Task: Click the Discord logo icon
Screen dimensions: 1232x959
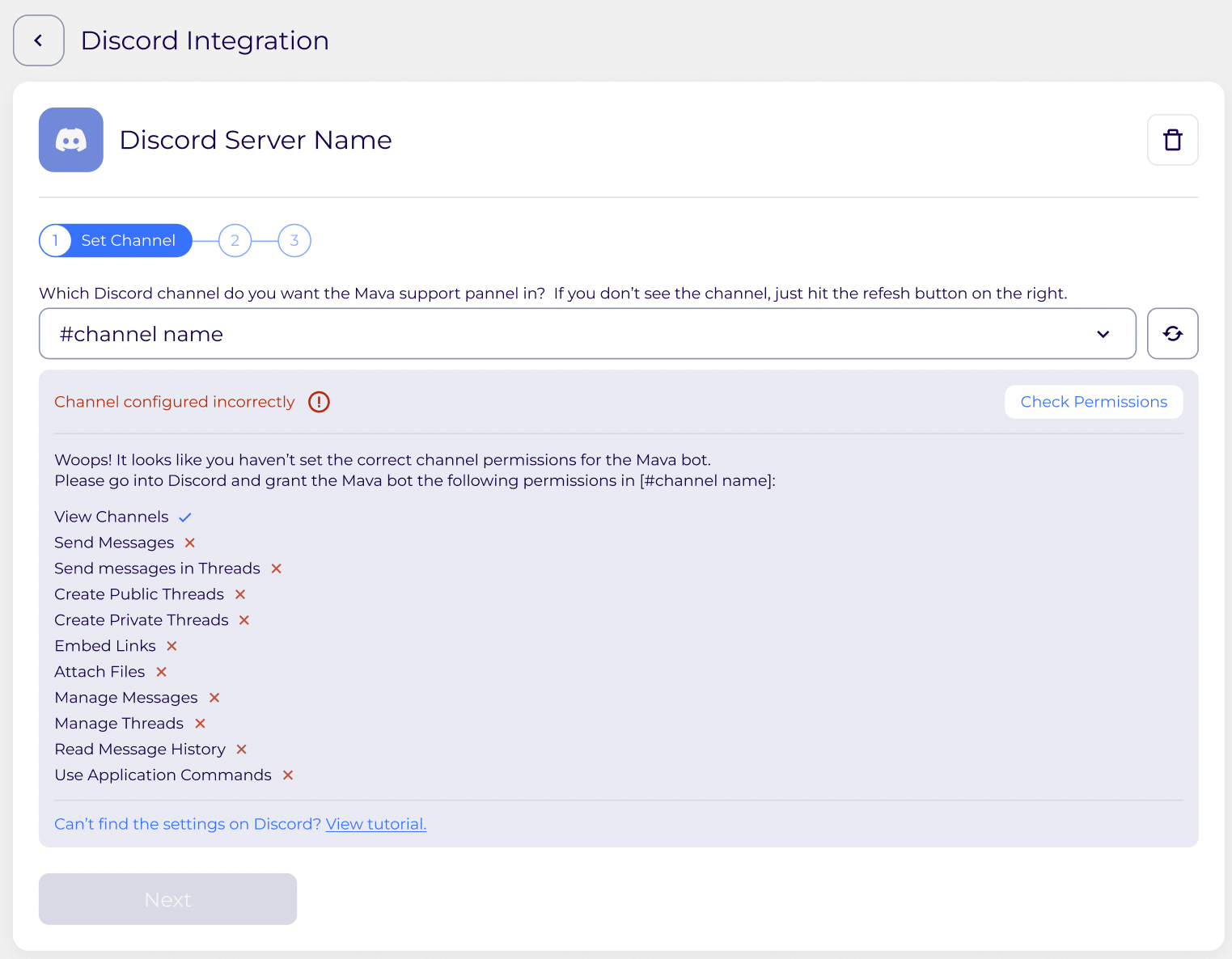Action: pos(71,140)
